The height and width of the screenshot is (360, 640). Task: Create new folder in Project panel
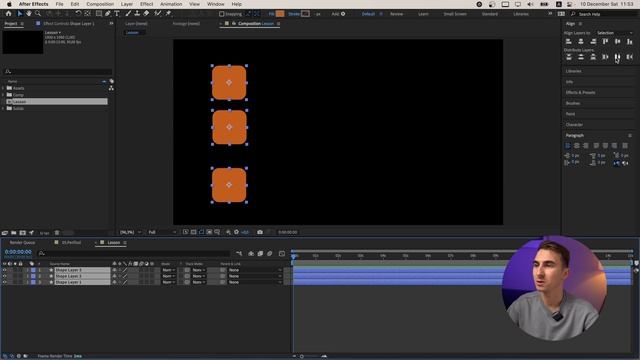coord(13,233)
